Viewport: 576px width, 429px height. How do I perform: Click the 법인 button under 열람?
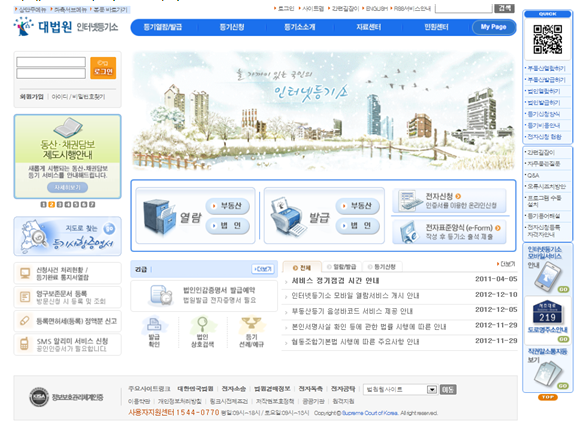tap(228, 226)
